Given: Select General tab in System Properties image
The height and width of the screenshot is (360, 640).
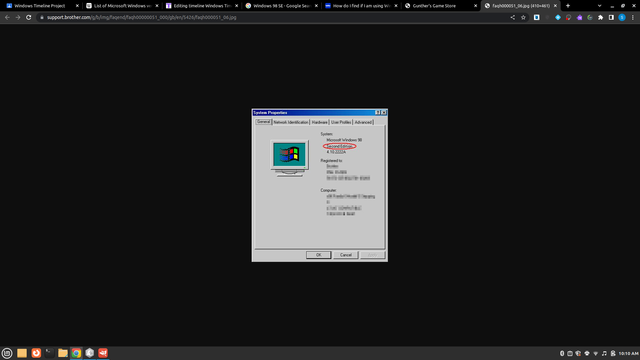Looking at the screenshot, I should pyautogui.click(x=263, y=122).
